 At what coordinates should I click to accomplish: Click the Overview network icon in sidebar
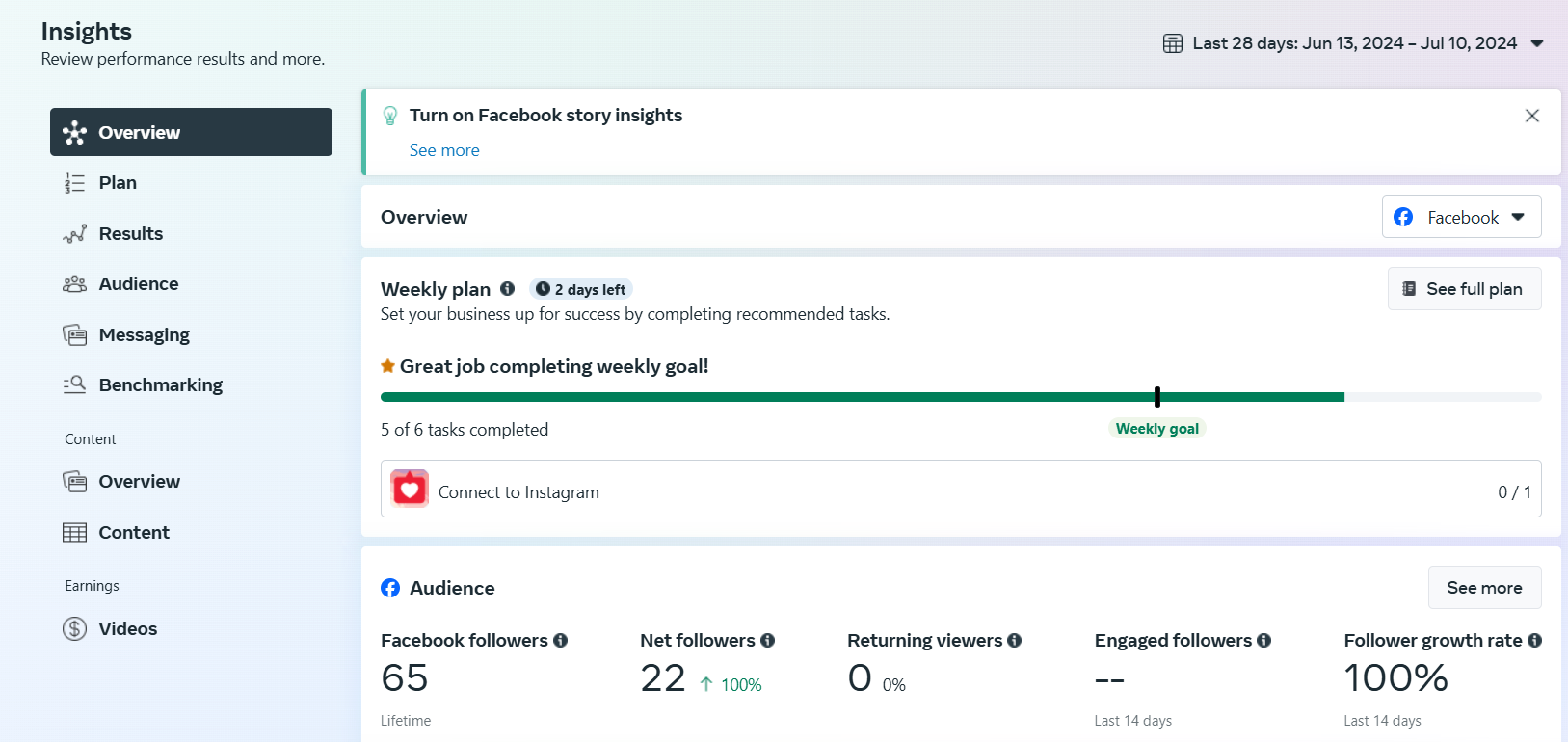tap(74, 133)
